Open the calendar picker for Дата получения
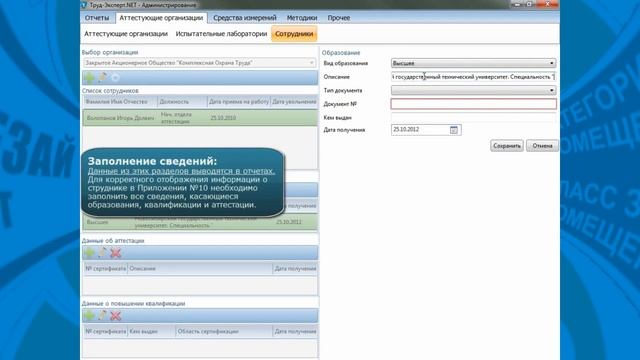Screen dimensions: 640x360 tap(453, 130)
